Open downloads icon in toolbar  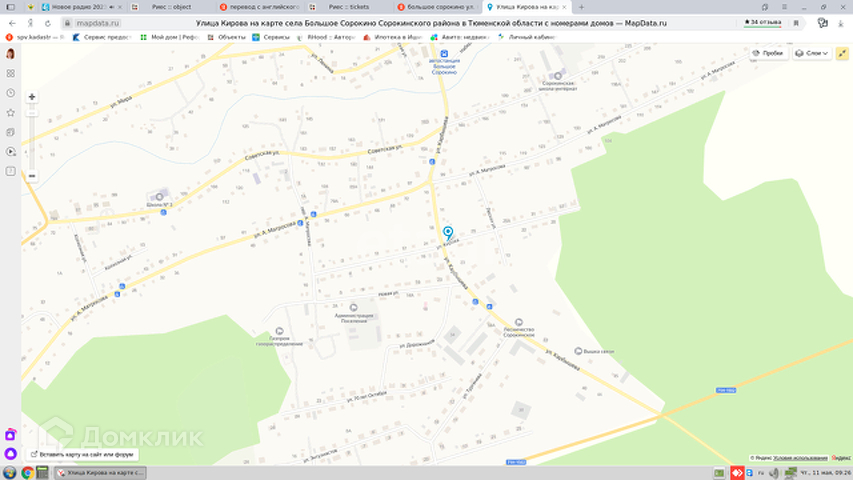[x=840, y=23]
